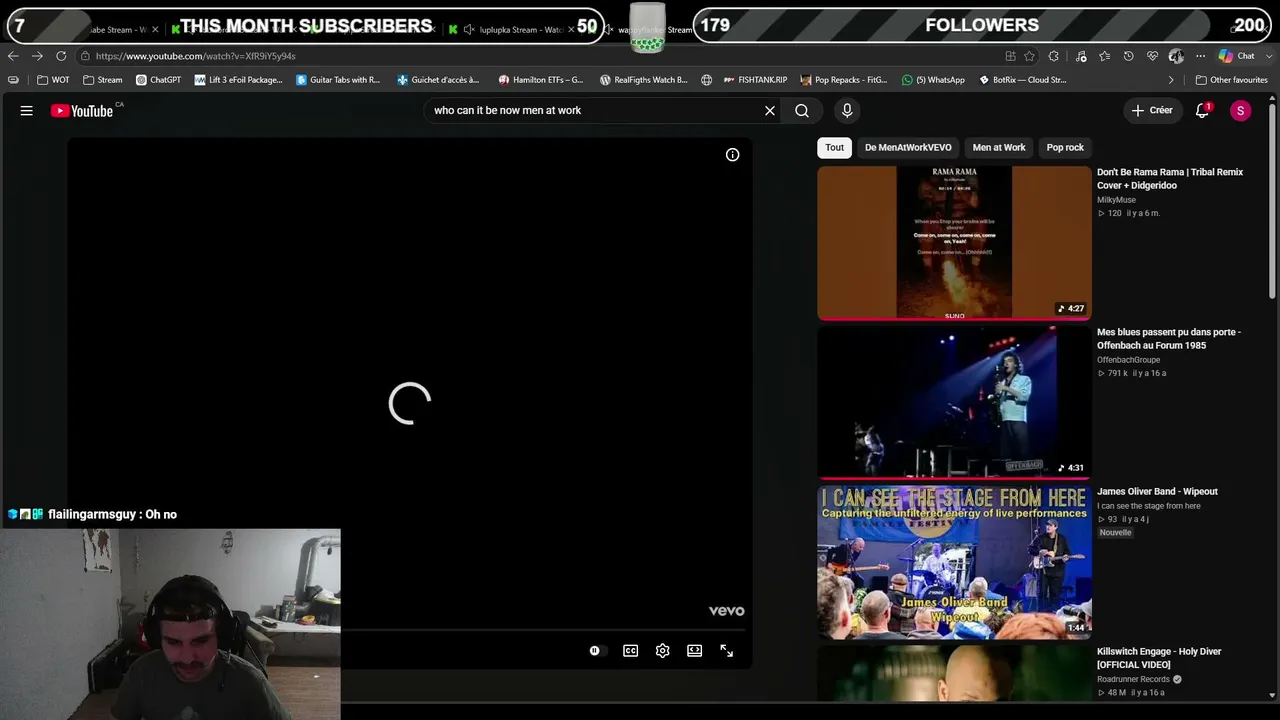
Task: Show video info card icon
Action: [733, 154]
